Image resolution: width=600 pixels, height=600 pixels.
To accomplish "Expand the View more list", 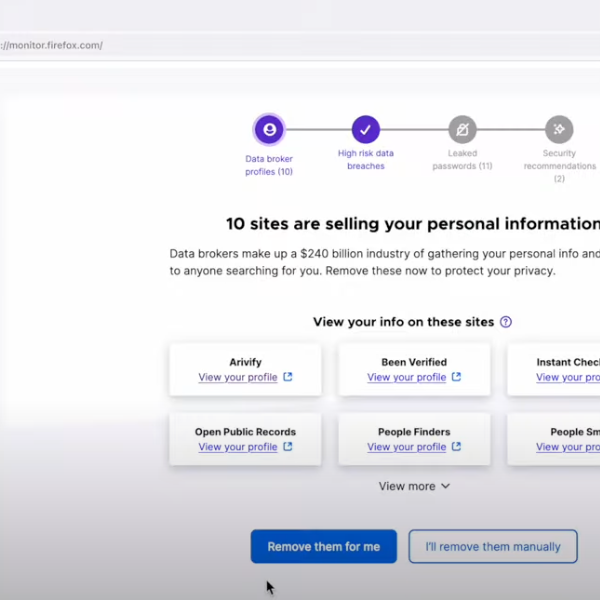I will (414, 486).
